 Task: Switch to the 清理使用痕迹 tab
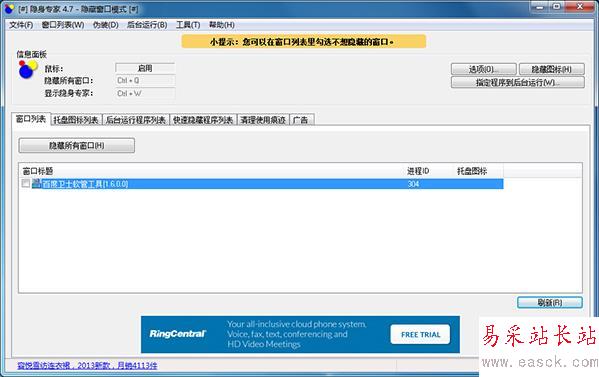click(x=263, y=120)
